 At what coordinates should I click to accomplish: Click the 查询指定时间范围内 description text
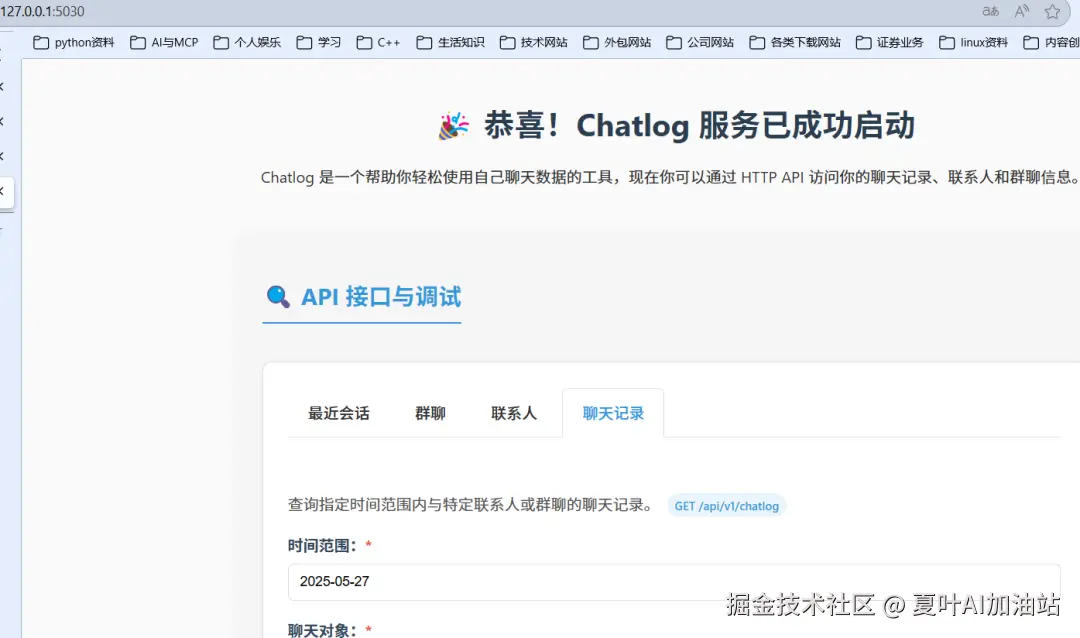point(470,505)
